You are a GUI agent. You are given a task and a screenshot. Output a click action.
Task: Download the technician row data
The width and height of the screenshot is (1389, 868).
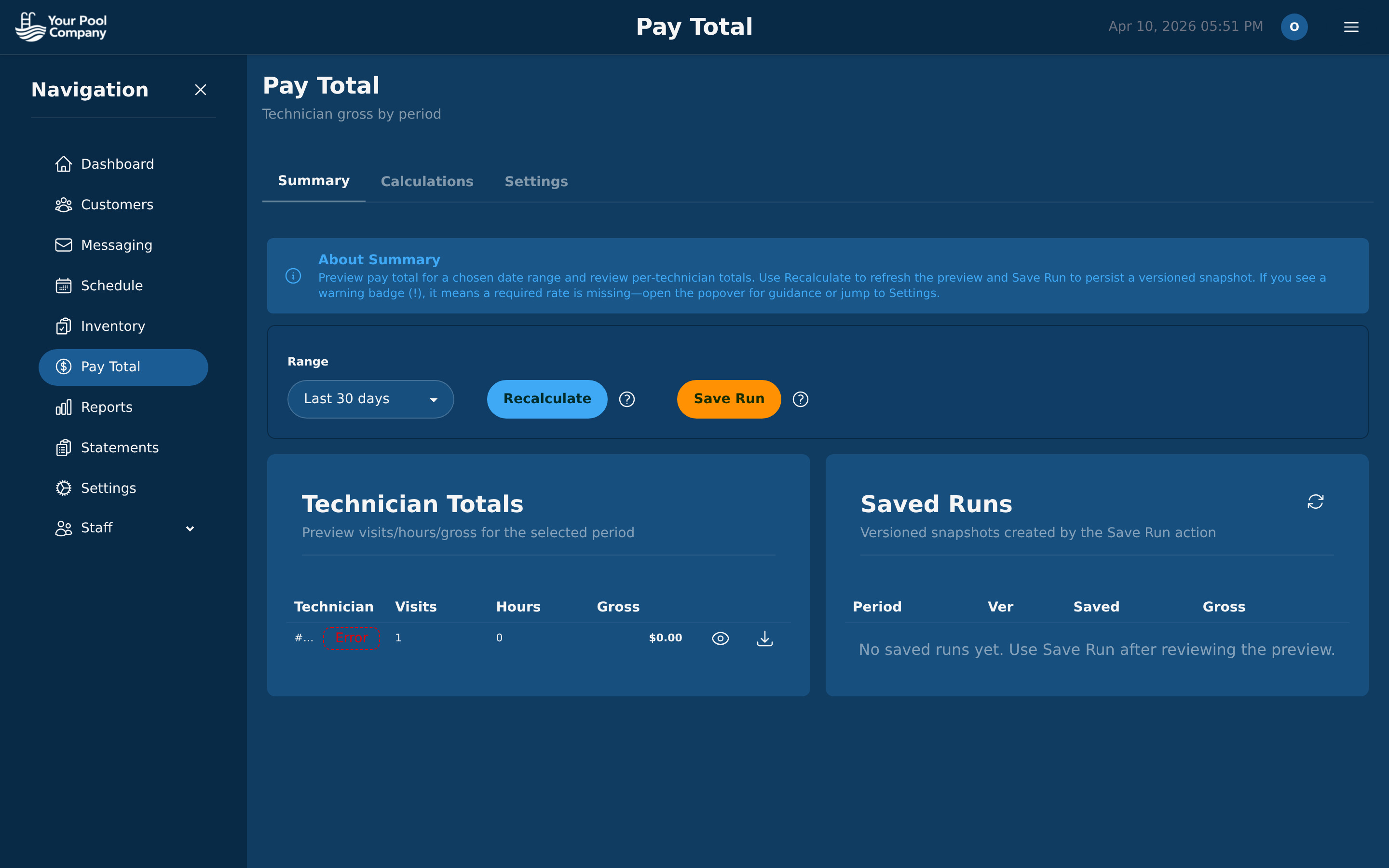pyautogui.click(x=764, y=638)
